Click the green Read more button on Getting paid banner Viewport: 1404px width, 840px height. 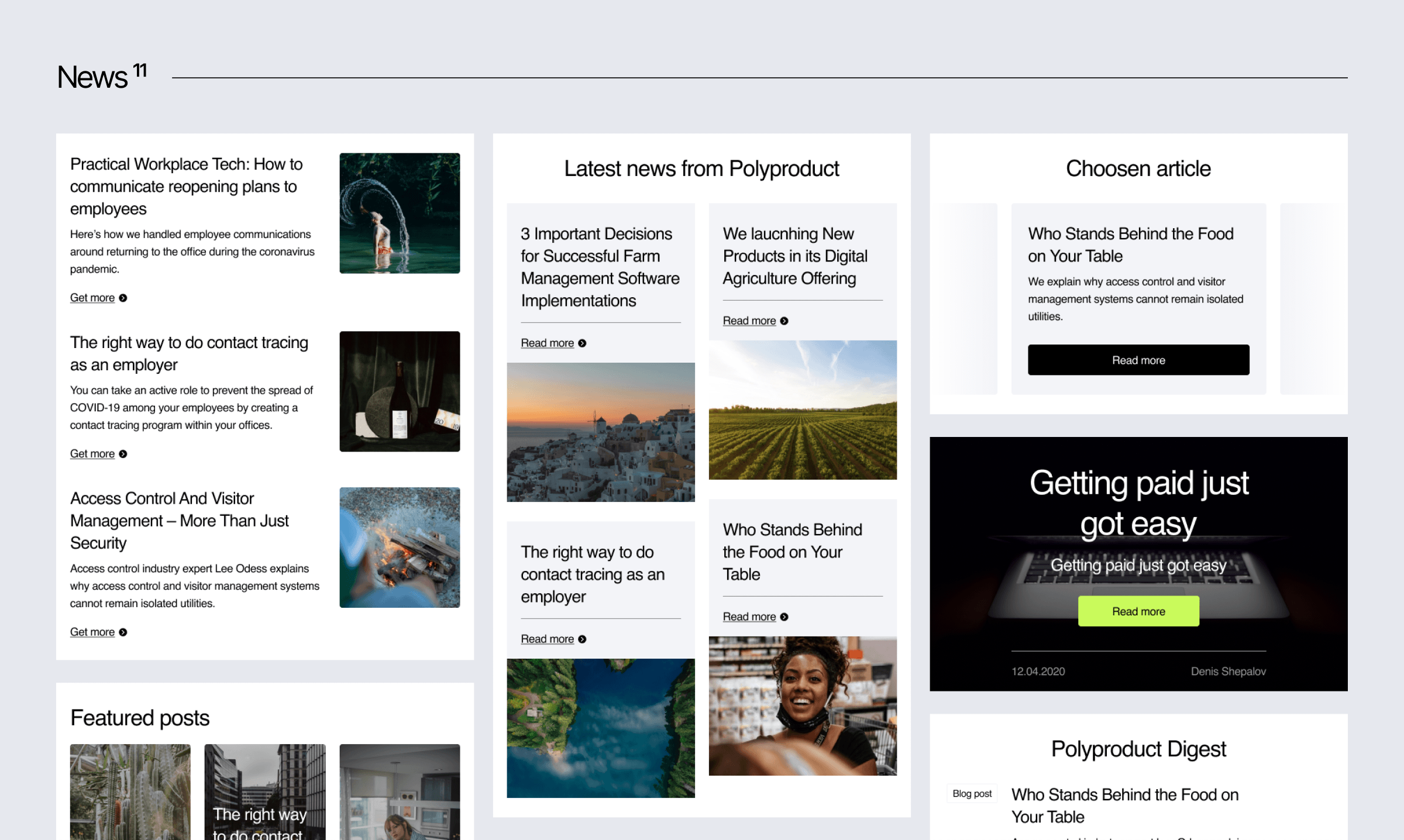(x=1138, y=611)
